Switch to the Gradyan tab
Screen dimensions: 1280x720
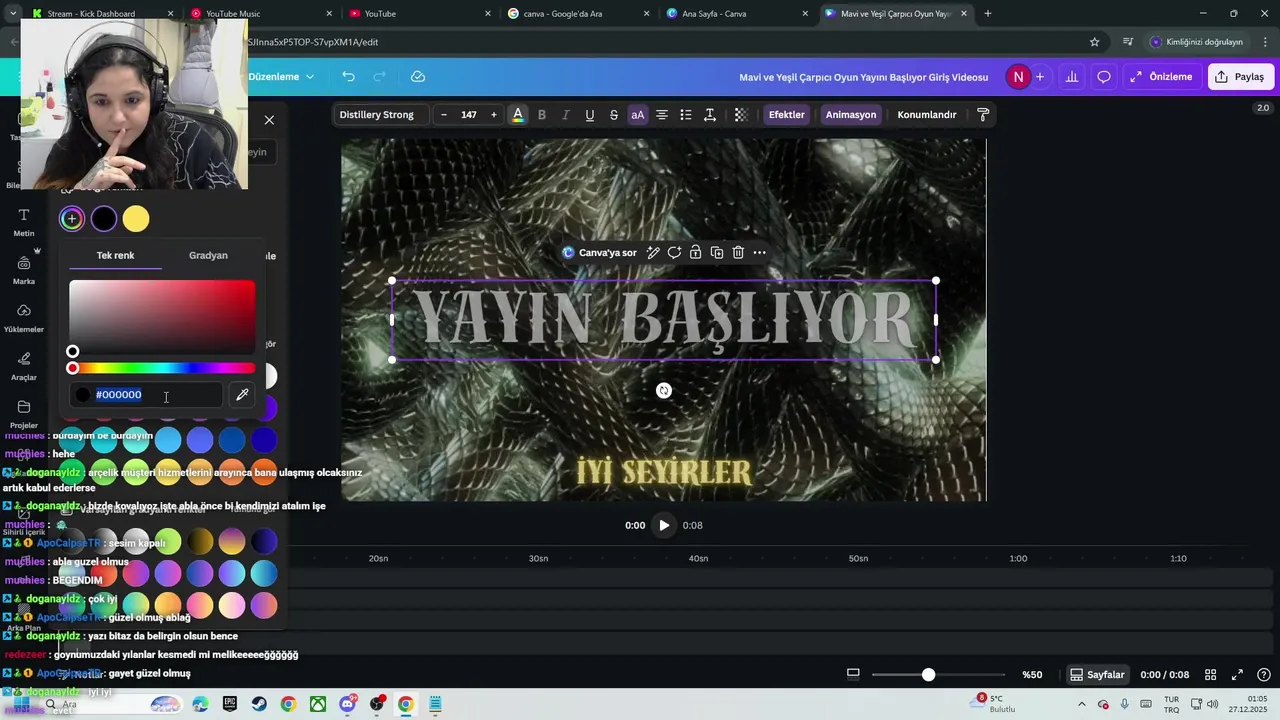point(208,256)
